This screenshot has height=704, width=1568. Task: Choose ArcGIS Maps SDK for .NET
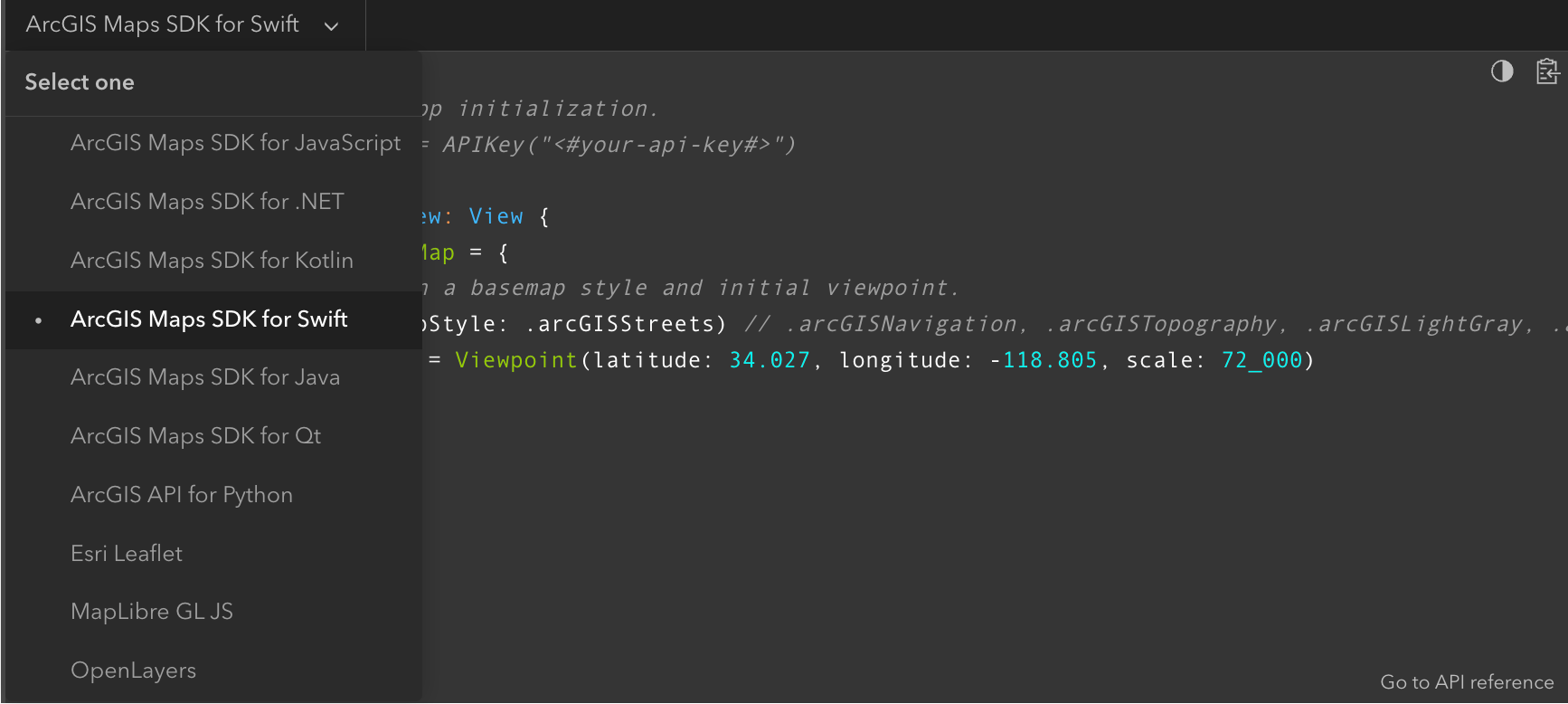pyautogui.click(x=213, y=202)
